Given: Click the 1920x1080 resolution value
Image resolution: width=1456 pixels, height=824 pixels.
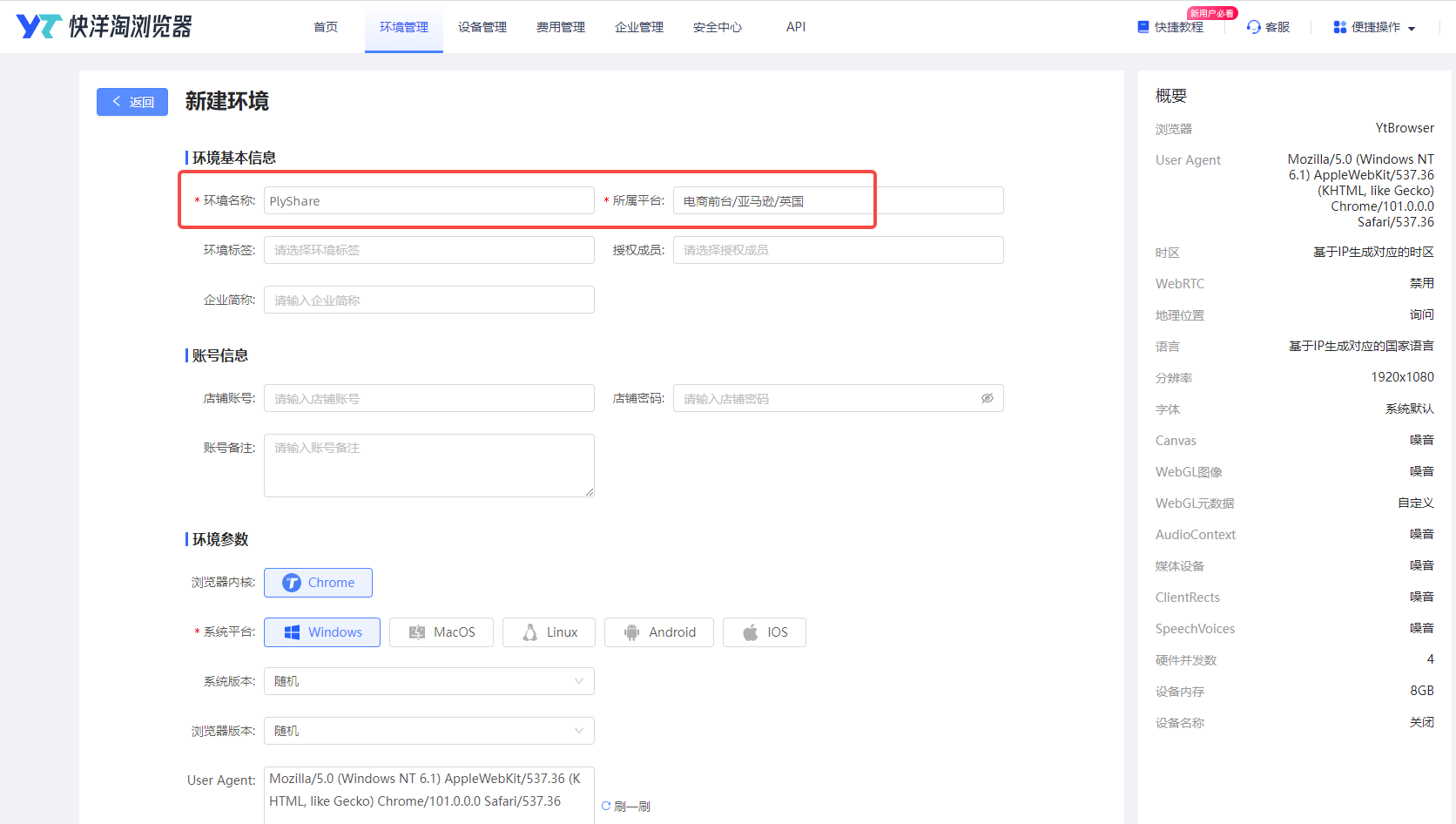Looking at the screenshot, I should [x=1402, y=377].
